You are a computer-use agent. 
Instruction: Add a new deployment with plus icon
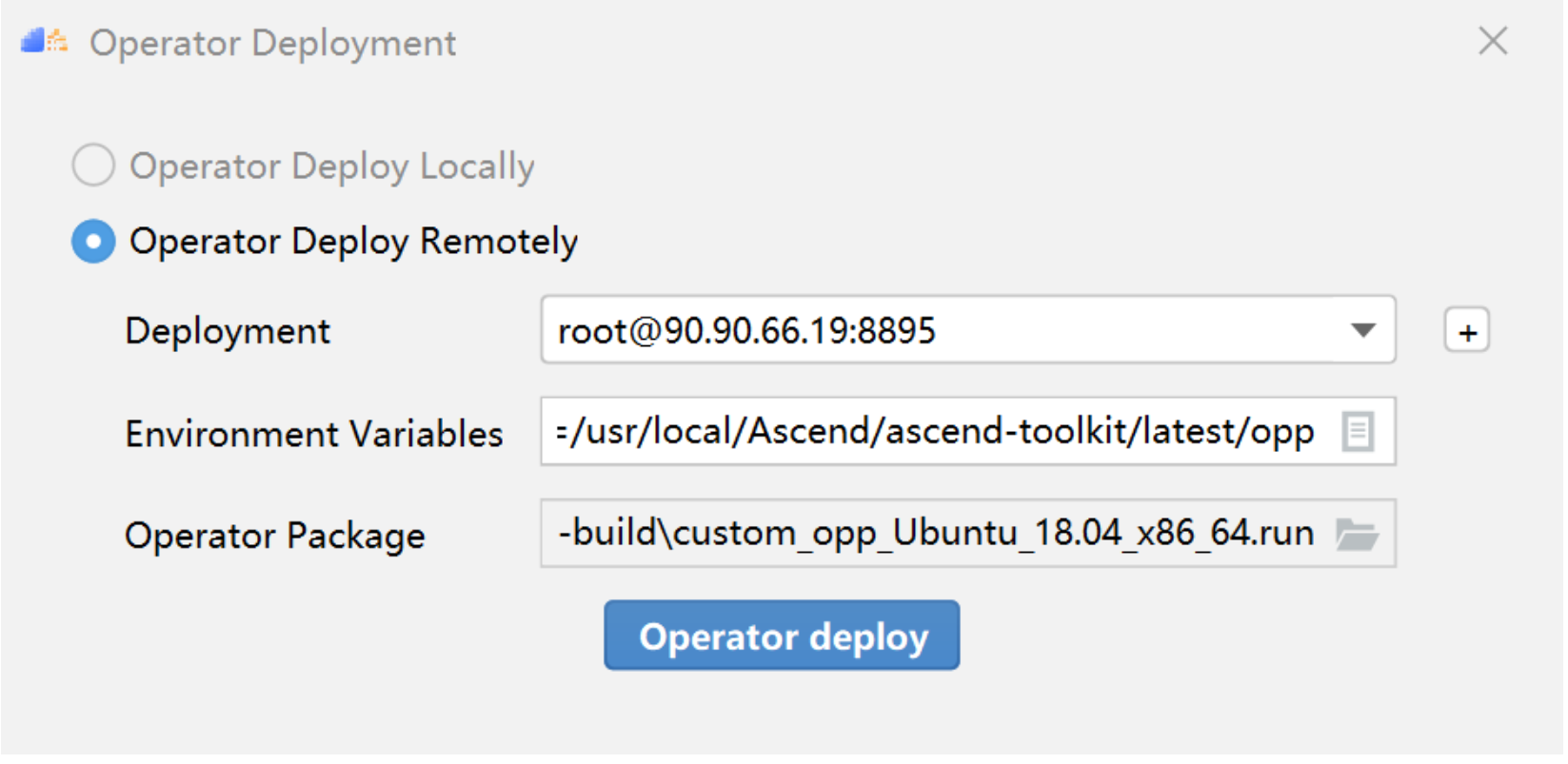coord(1466,332)
